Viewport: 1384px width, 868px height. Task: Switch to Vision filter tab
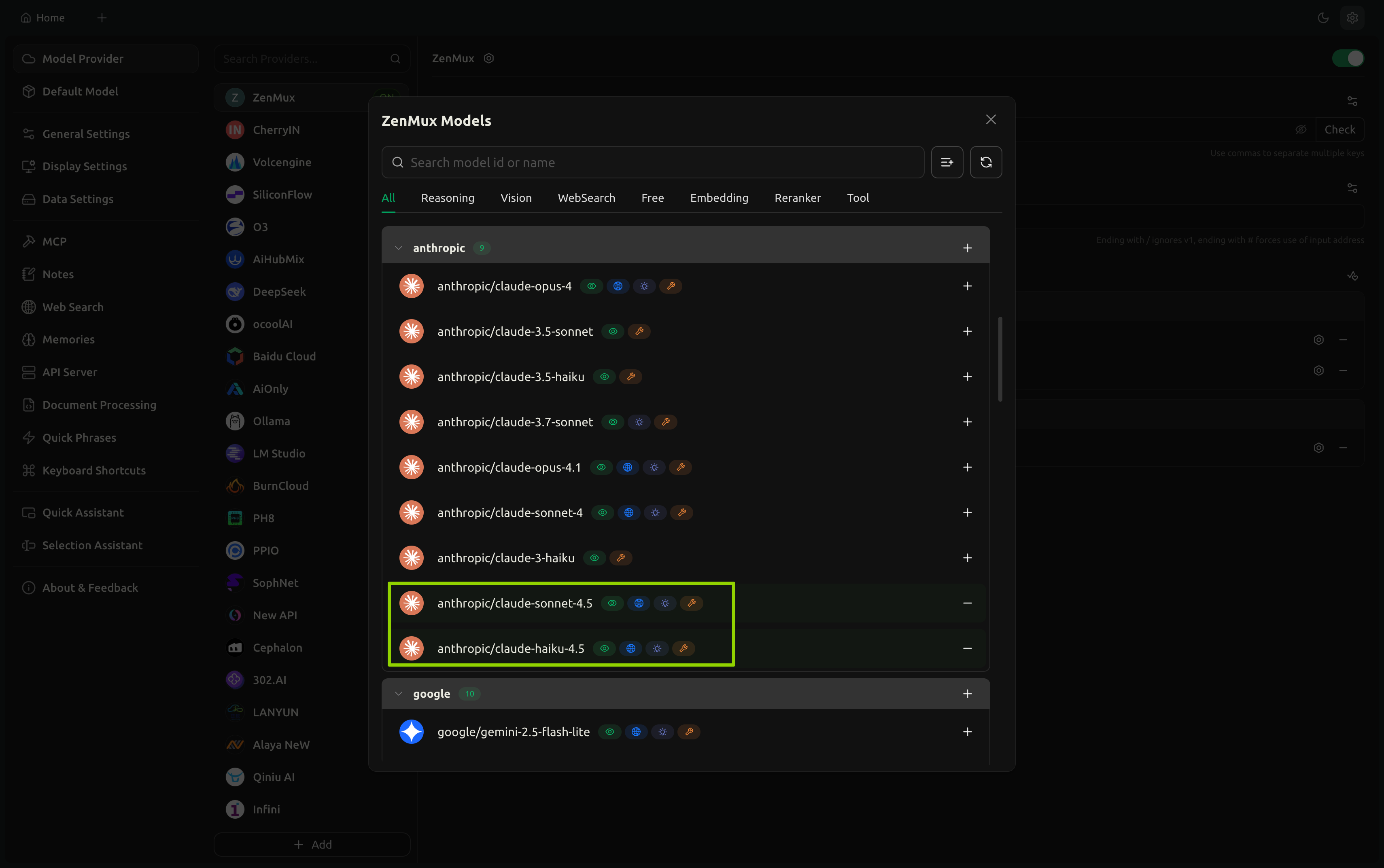pos(516,197)
